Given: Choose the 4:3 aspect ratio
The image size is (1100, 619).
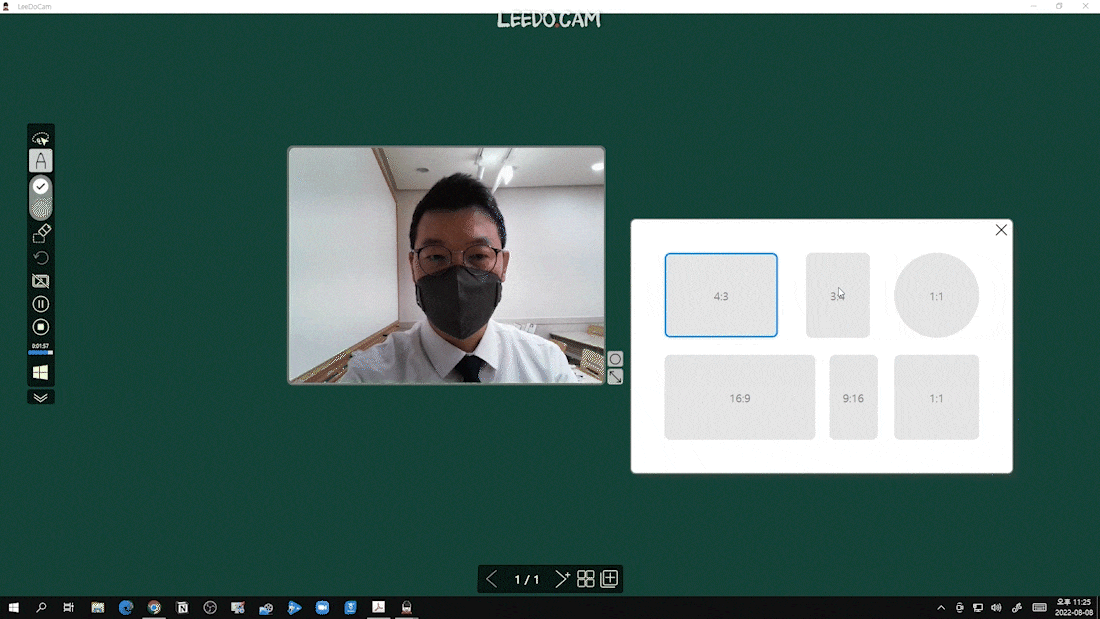Looking at the screenshot, I should pyautogui.click(x=721, y=295).
